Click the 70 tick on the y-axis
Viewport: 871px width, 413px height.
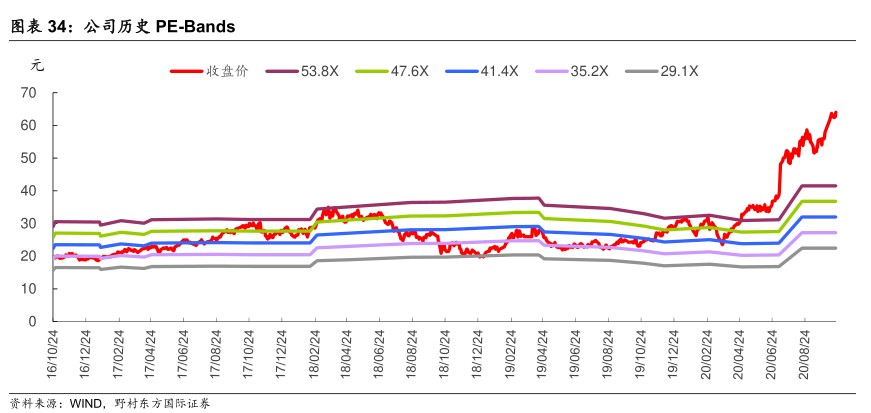pos(29,93)
